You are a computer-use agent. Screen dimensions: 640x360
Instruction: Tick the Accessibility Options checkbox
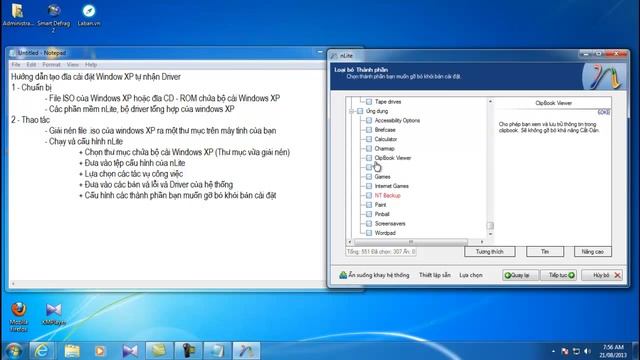[369, 120]
